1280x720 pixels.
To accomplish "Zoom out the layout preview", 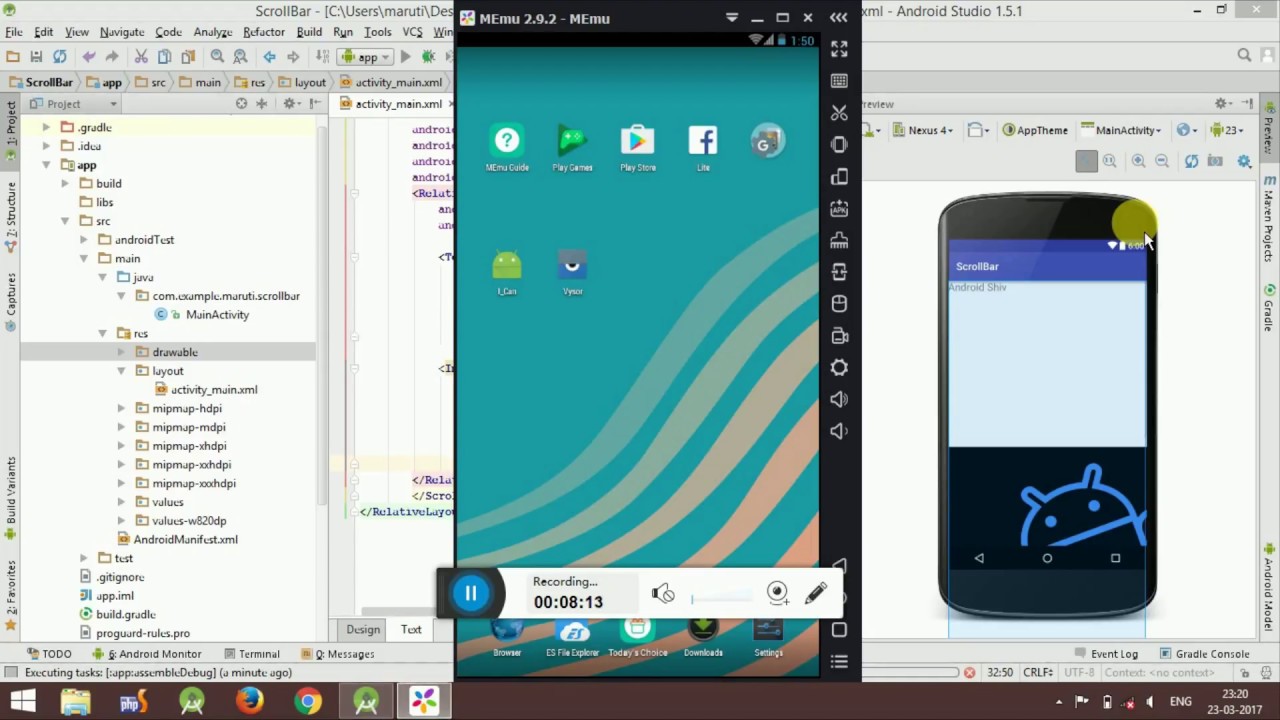I will pos(1162,161).
